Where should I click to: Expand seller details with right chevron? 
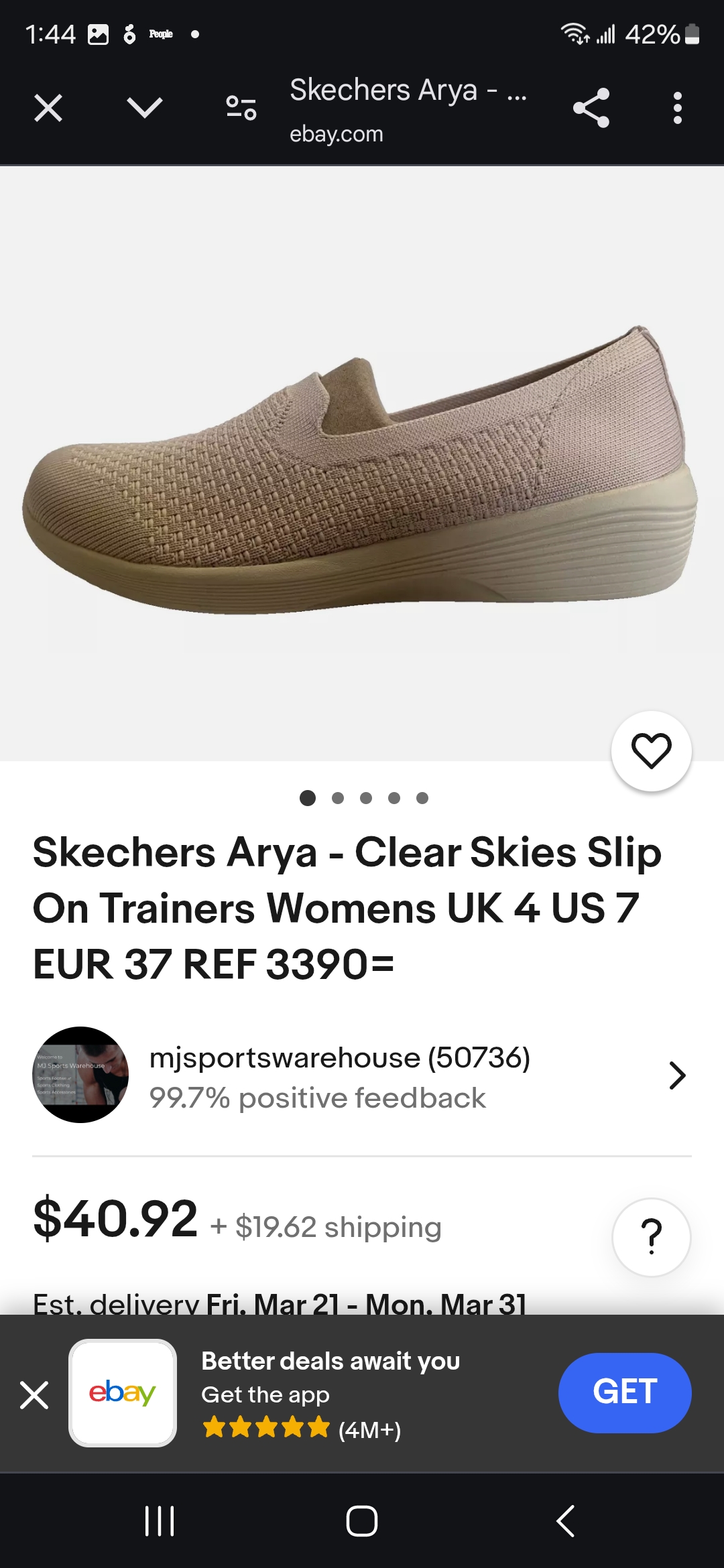678,1075
